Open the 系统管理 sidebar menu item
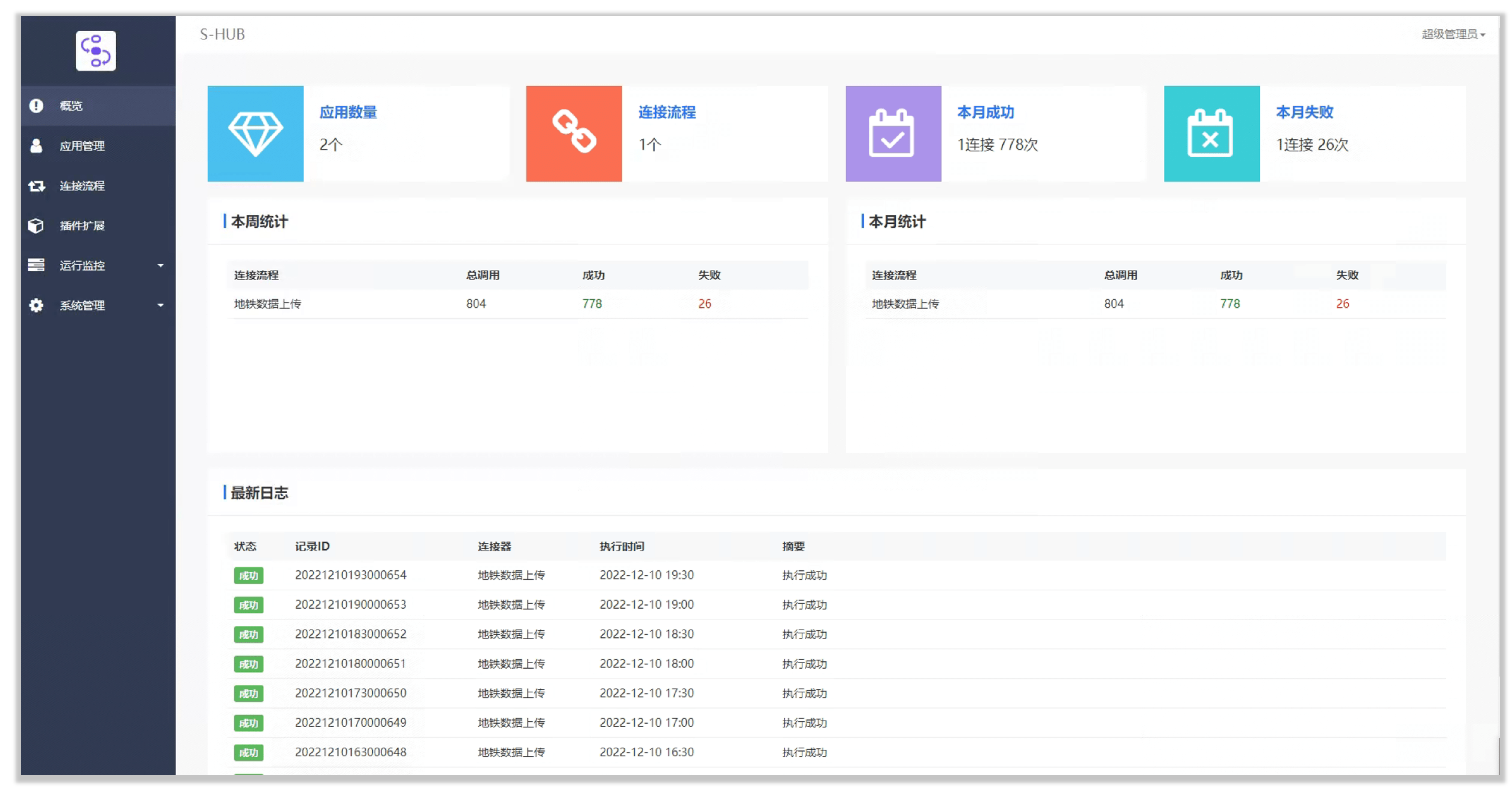 [98, 306]
